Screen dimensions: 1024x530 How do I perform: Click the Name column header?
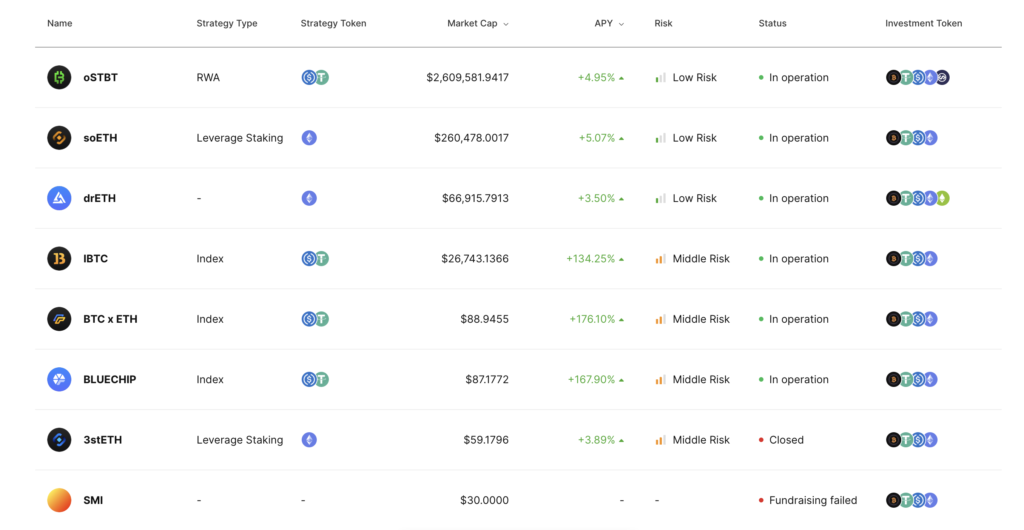click(60, 23)
